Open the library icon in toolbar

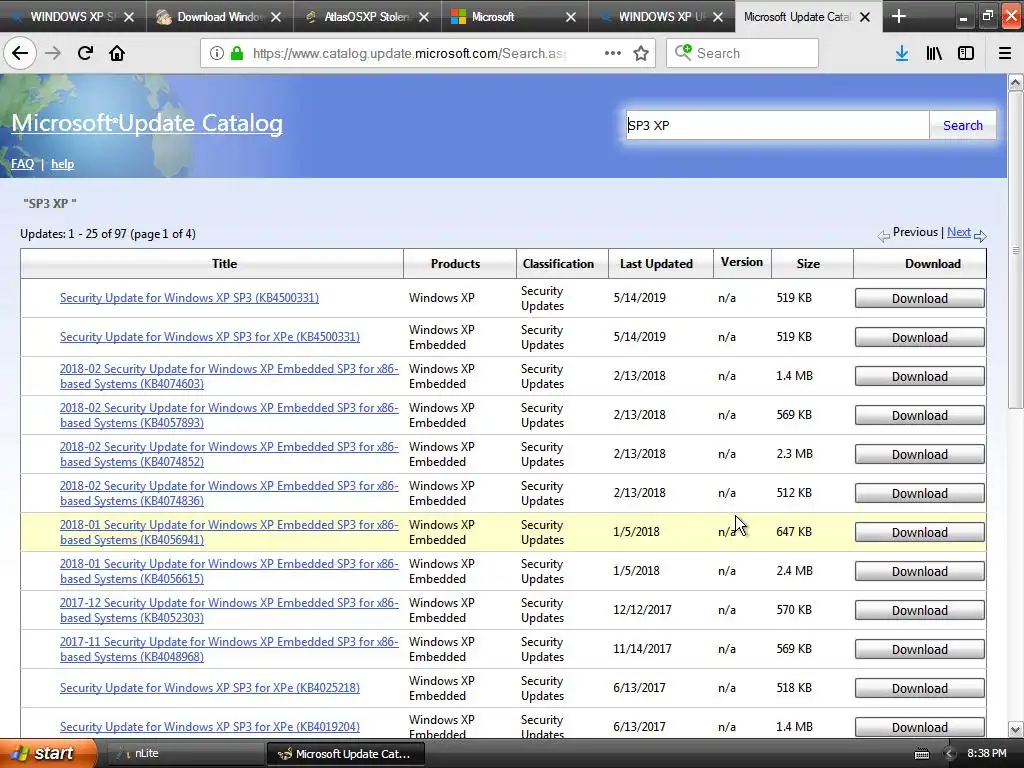pos(934,53)
